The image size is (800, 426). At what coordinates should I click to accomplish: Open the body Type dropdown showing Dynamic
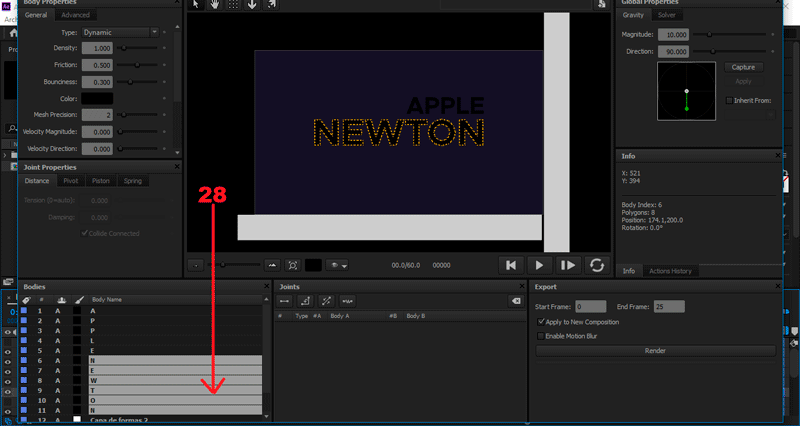click(120, 33)
